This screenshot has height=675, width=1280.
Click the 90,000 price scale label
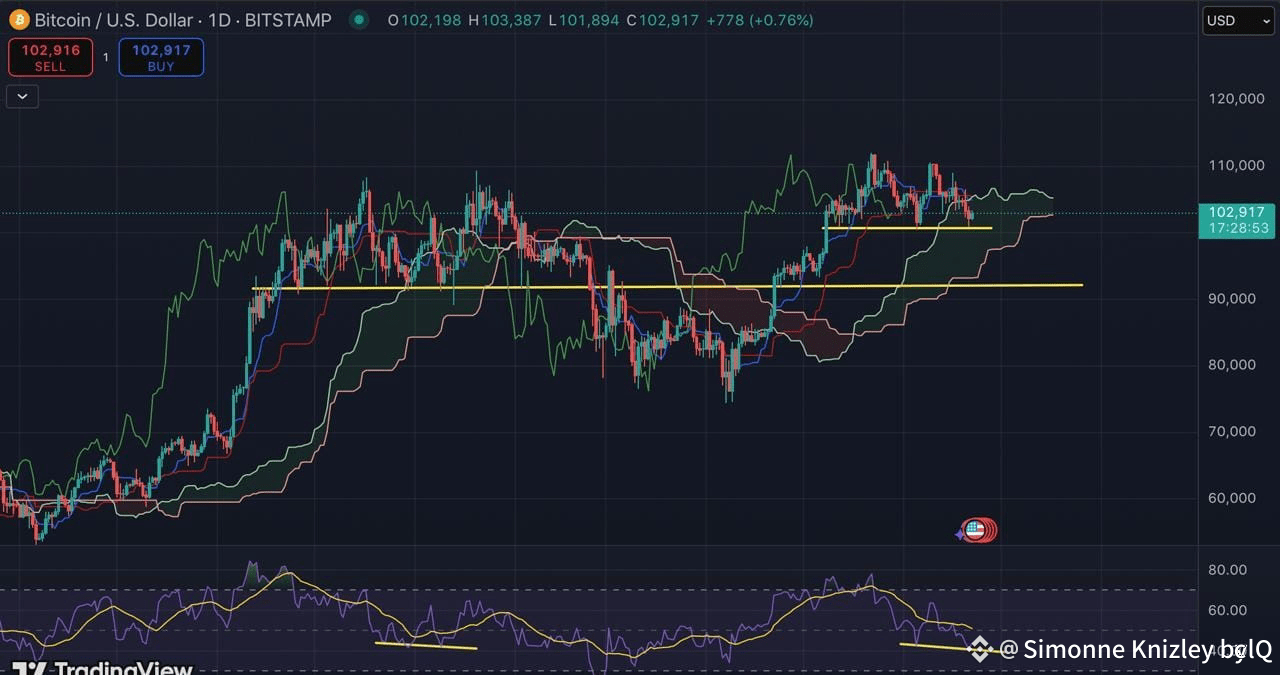tap(1232, 298)
